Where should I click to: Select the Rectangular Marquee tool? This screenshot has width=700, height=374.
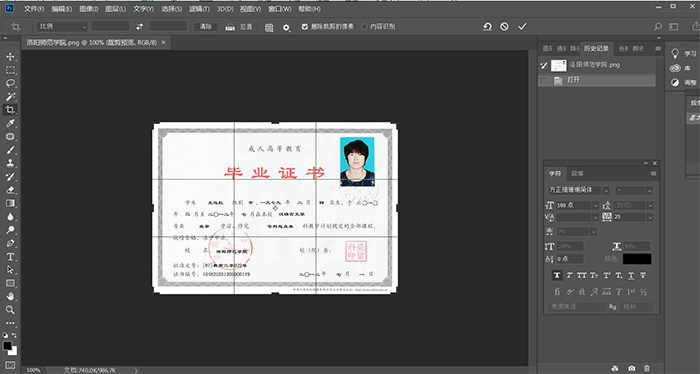point(10,70)
